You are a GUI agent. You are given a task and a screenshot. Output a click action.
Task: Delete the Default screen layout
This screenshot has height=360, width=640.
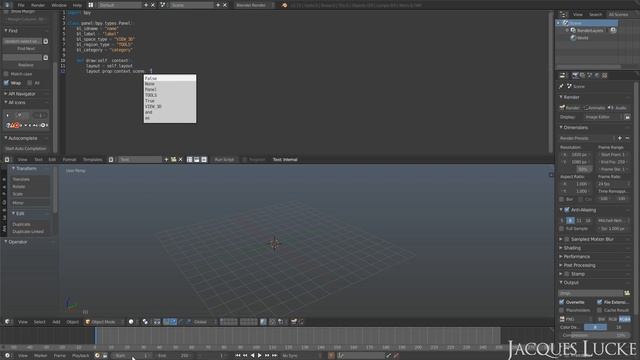click(x=153, y=5)
